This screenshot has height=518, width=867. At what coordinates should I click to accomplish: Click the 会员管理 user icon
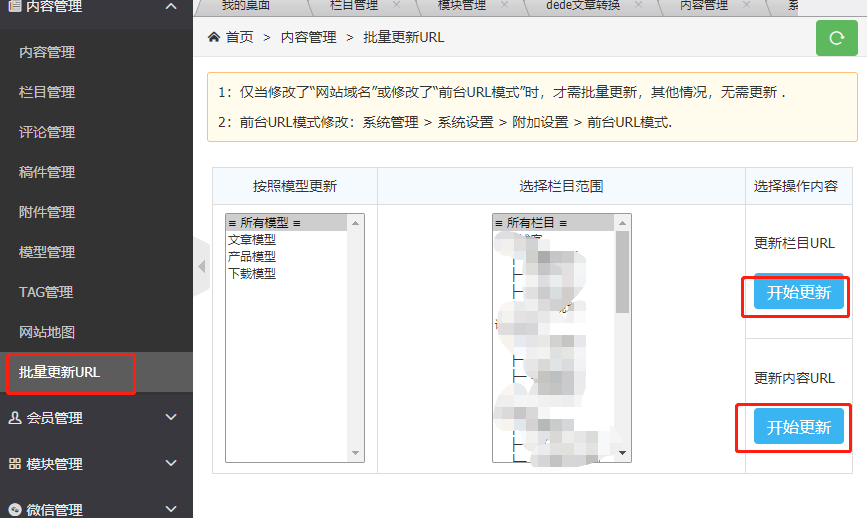15,417
